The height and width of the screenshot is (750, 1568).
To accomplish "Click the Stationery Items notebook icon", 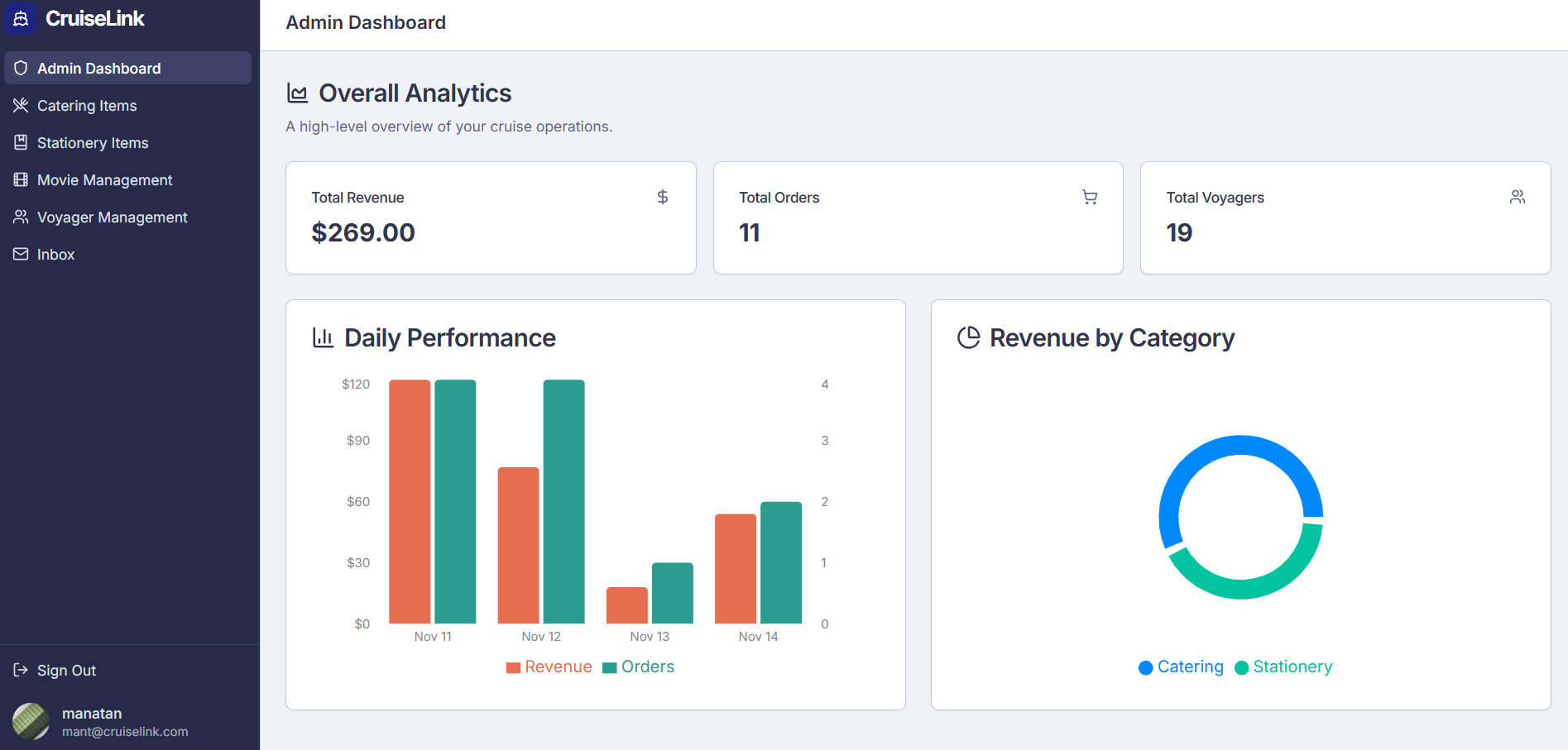I will coord(21,142).
